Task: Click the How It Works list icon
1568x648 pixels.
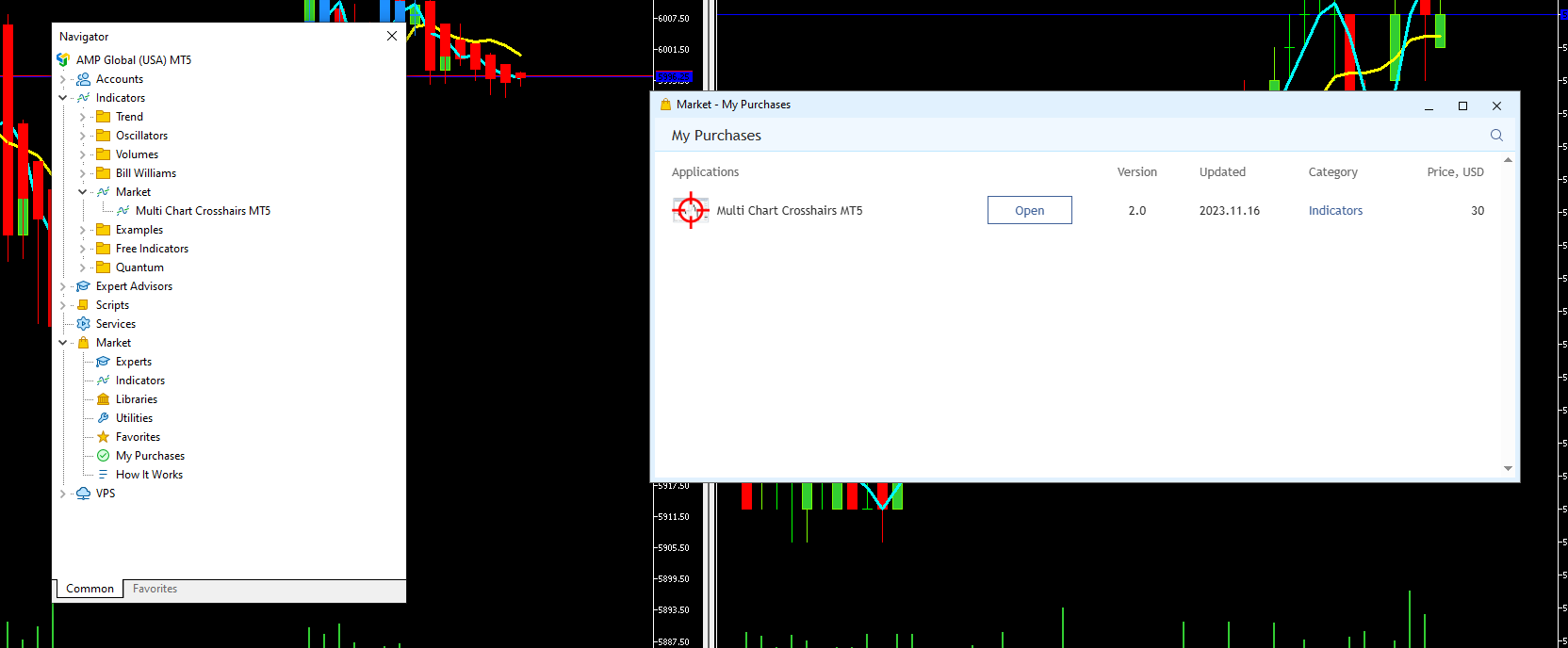Action: 104,475
